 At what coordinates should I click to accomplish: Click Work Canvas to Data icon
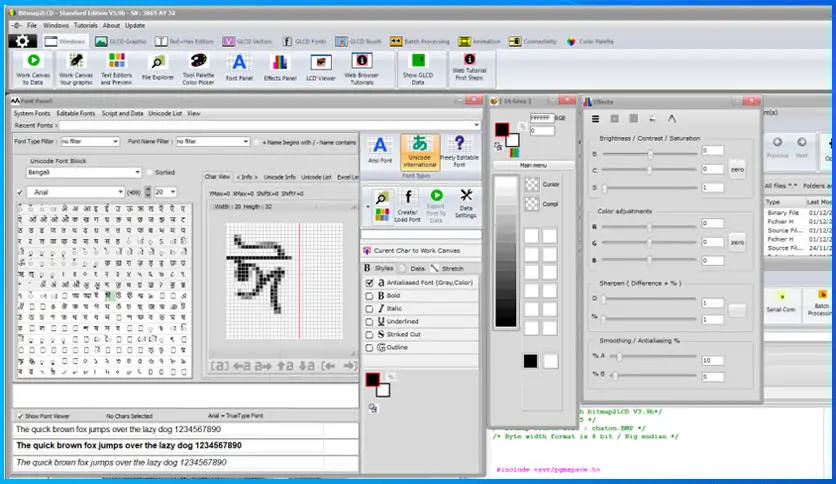[33, 69]
